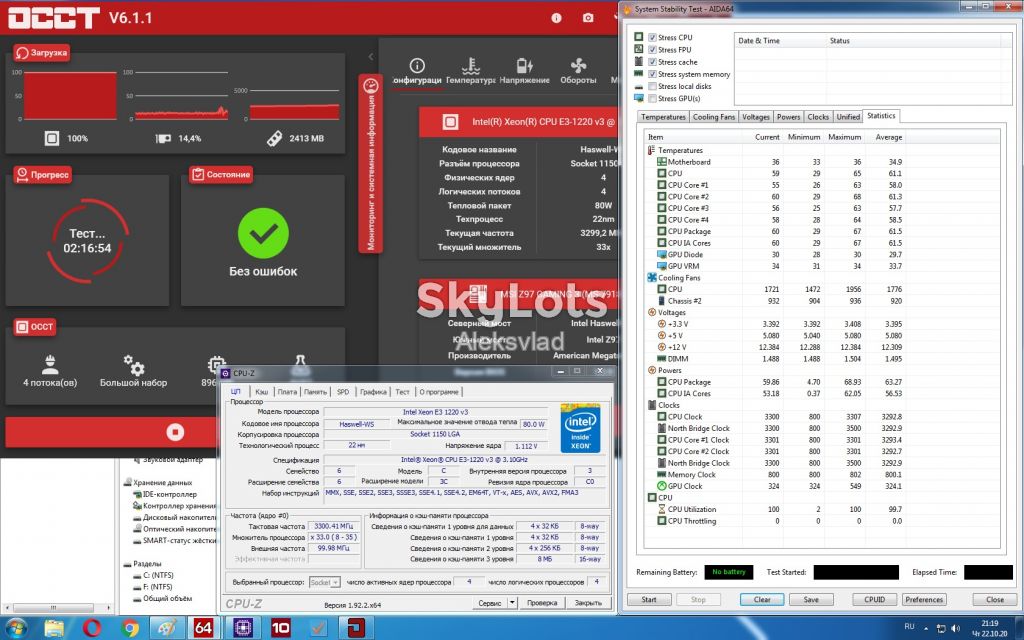Open AIDA64 icon in taskbar
Viewport: 1024px width, 640px height.
pyautogui.click(x=203, y=628)
